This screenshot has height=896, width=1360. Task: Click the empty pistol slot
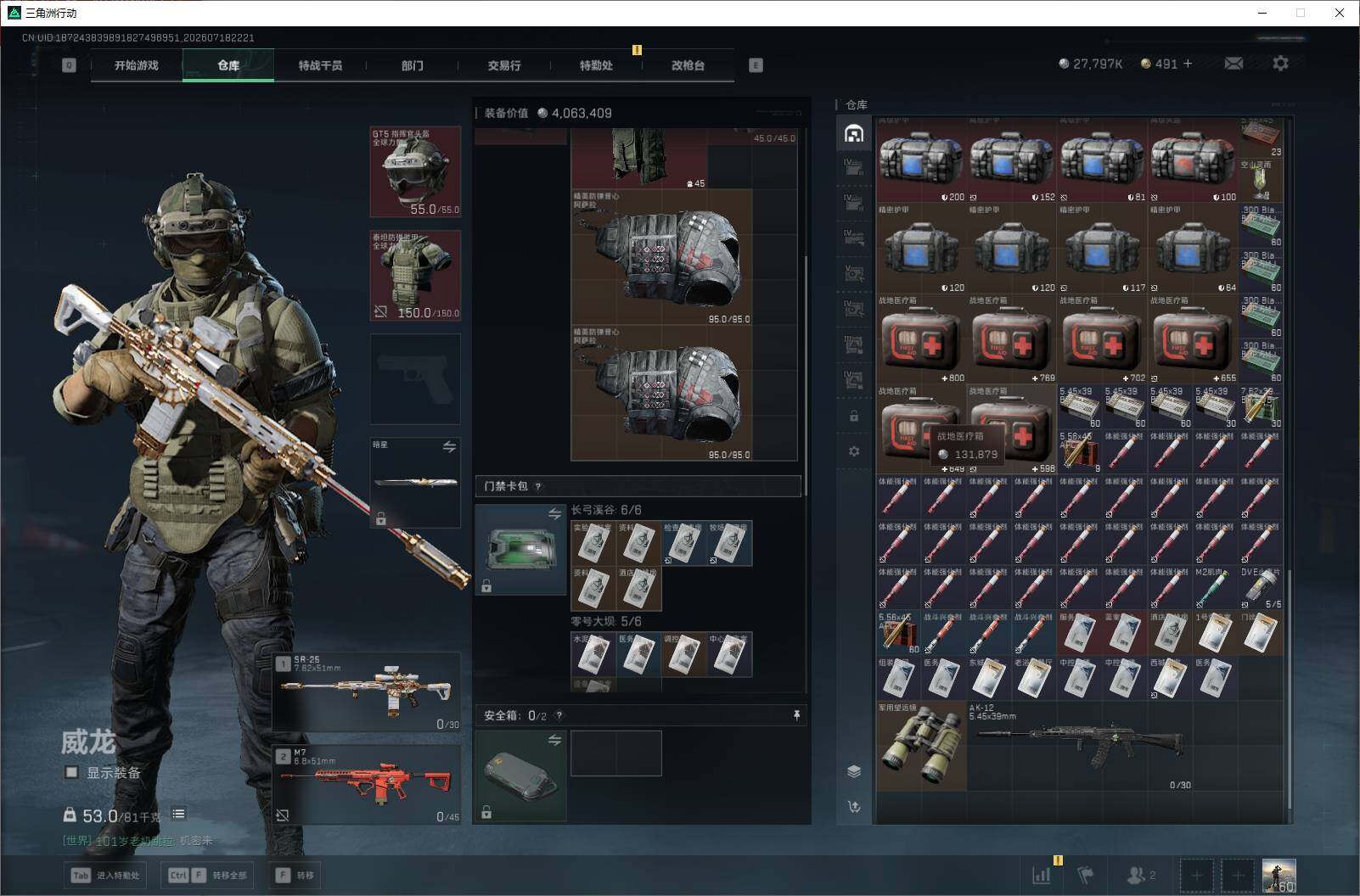(415, 379)
